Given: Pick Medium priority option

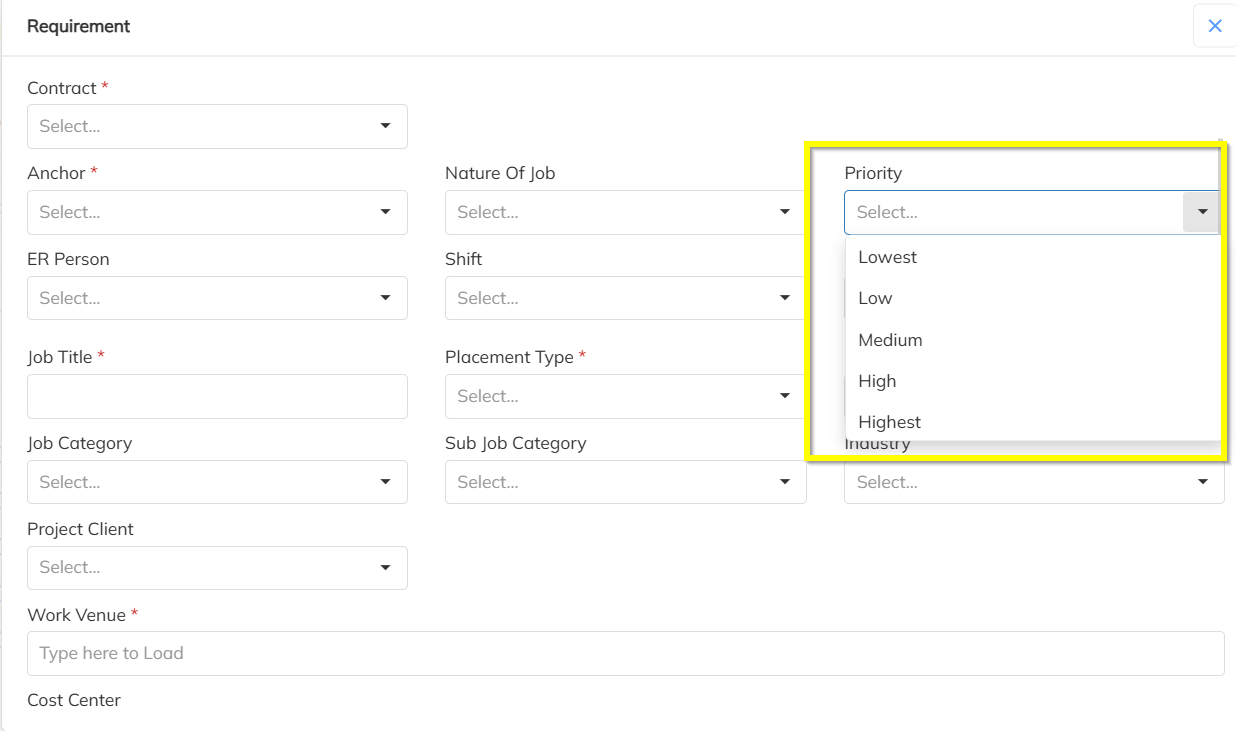Looking at the screenshot, I should (x=891, y=340).
